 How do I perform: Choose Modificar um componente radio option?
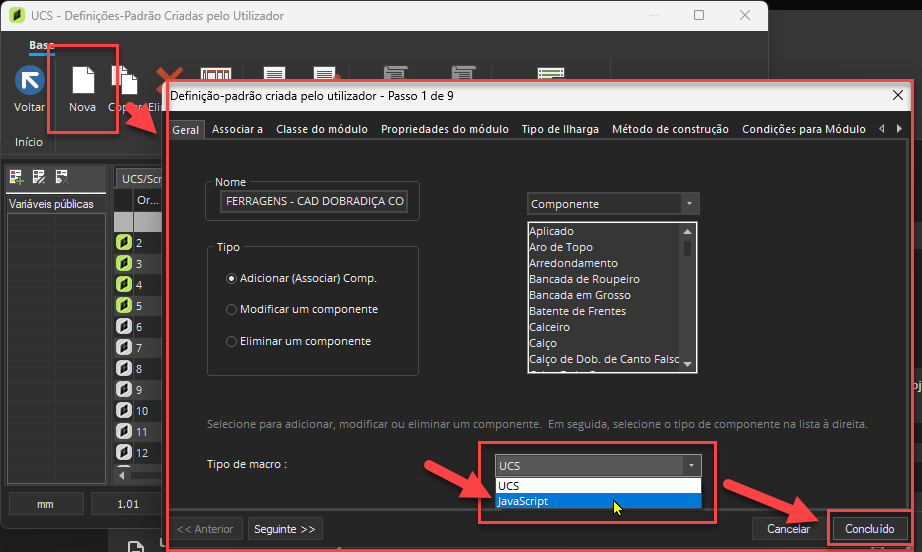coord(233,310)
